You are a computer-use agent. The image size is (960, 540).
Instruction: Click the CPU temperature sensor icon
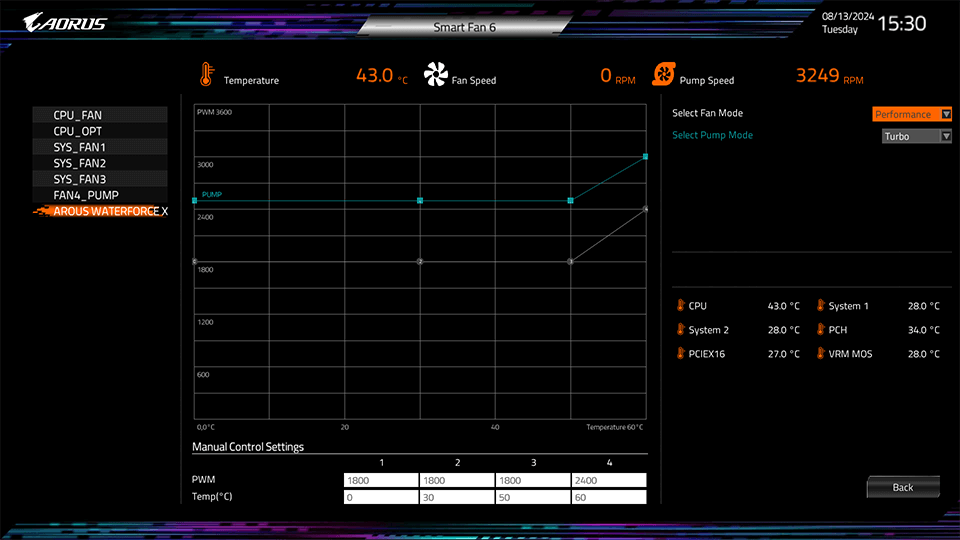click(679, 306)
